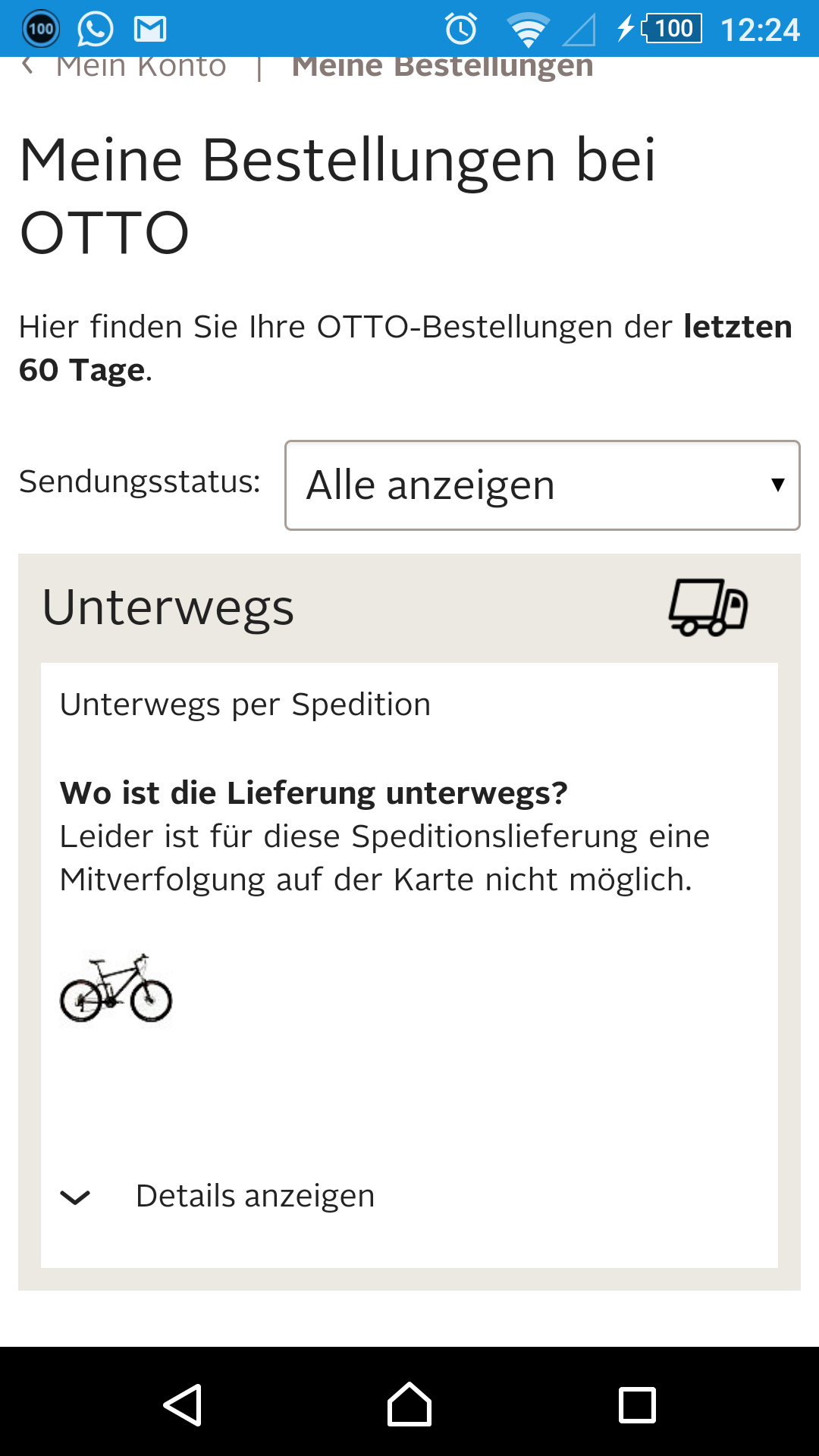
Task: Expand Details anzeigen for the shipment
Action: [x=255, y=1195]
